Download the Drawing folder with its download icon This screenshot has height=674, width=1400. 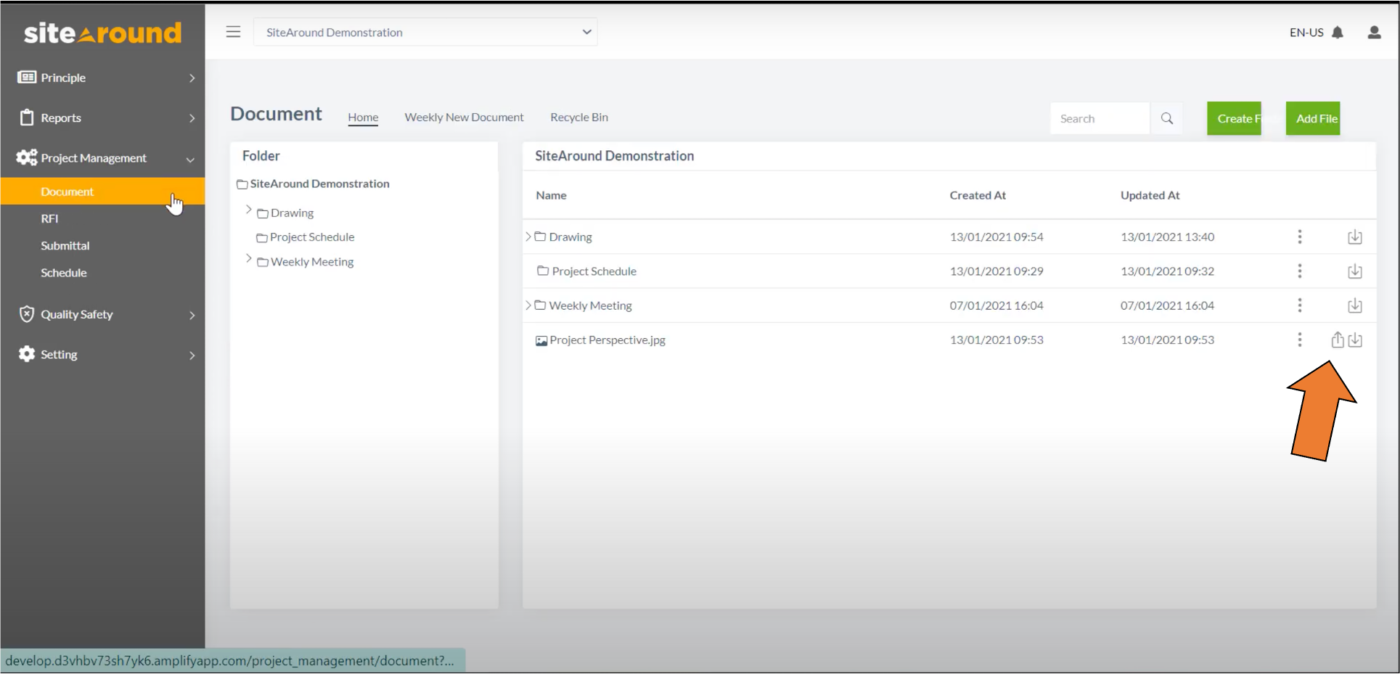click(x=1355, y=236)
